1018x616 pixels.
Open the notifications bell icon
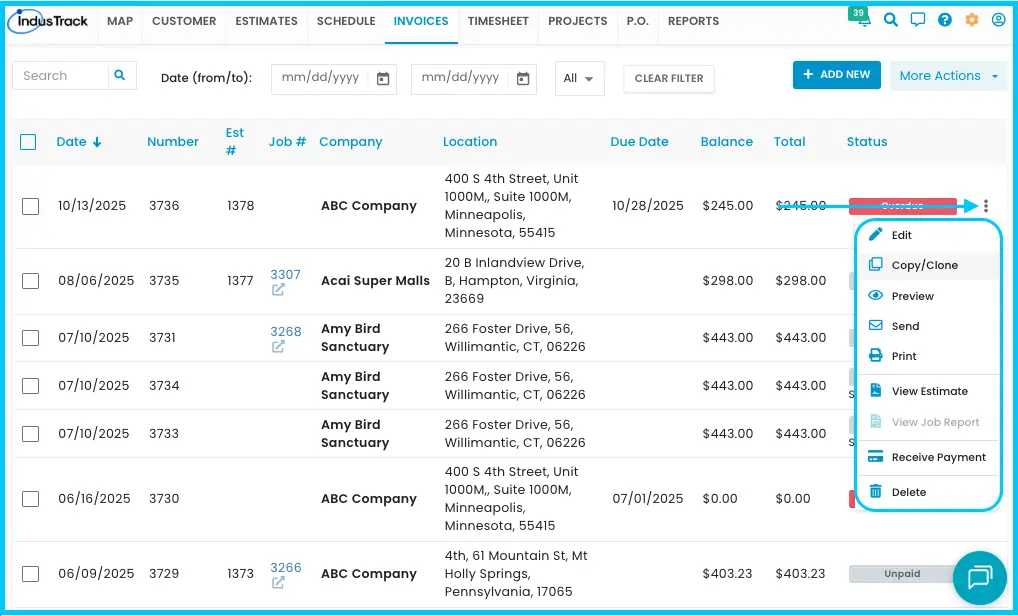point(864,21)
